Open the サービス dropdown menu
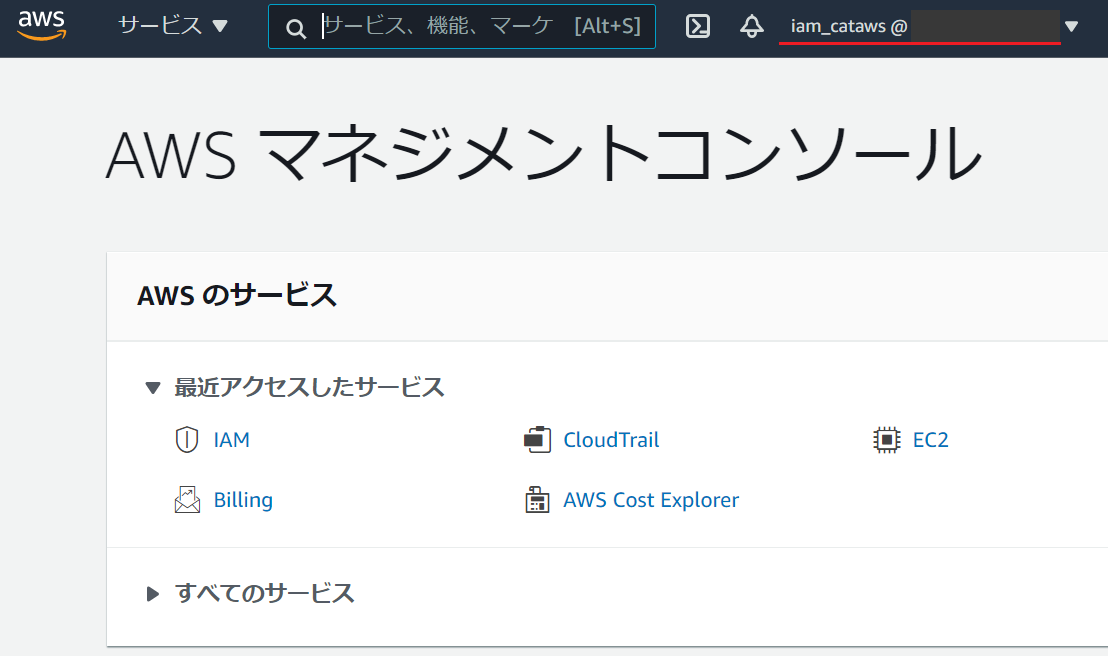1108x656 pixels. pos(172,26)
